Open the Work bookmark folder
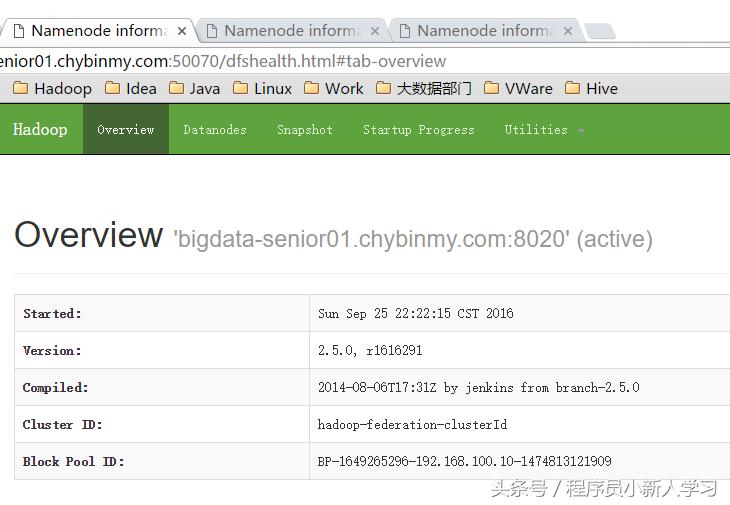 (x=334, y=88)
